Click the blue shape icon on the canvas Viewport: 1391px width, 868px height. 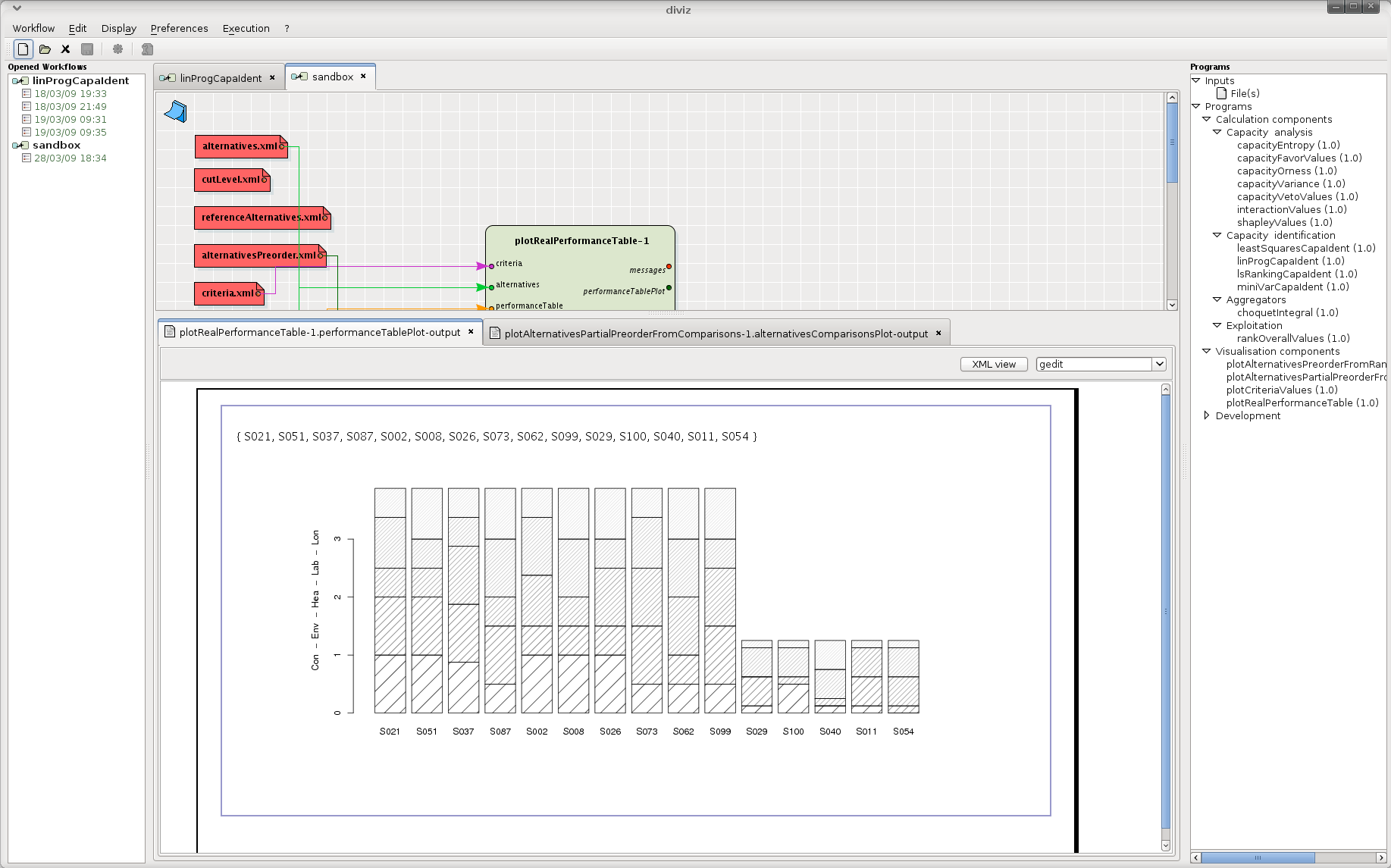click(x=175, y=112)
